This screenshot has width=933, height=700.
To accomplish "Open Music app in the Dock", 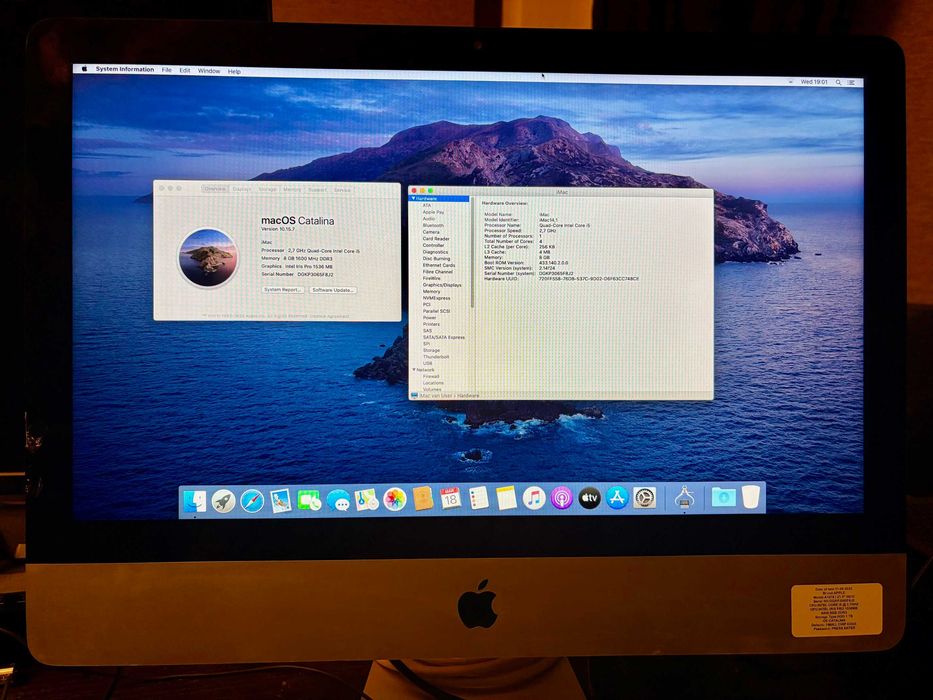I will tap(534, 498).
